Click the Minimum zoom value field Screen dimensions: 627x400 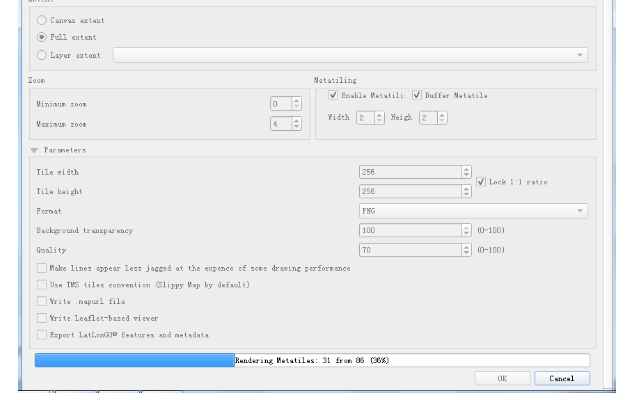coord(281,104)
